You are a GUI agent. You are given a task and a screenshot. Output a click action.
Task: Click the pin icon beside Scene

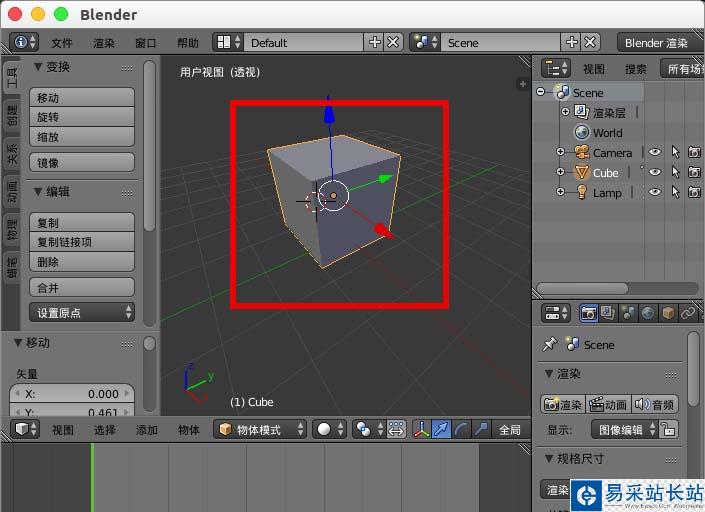point(549,344)
